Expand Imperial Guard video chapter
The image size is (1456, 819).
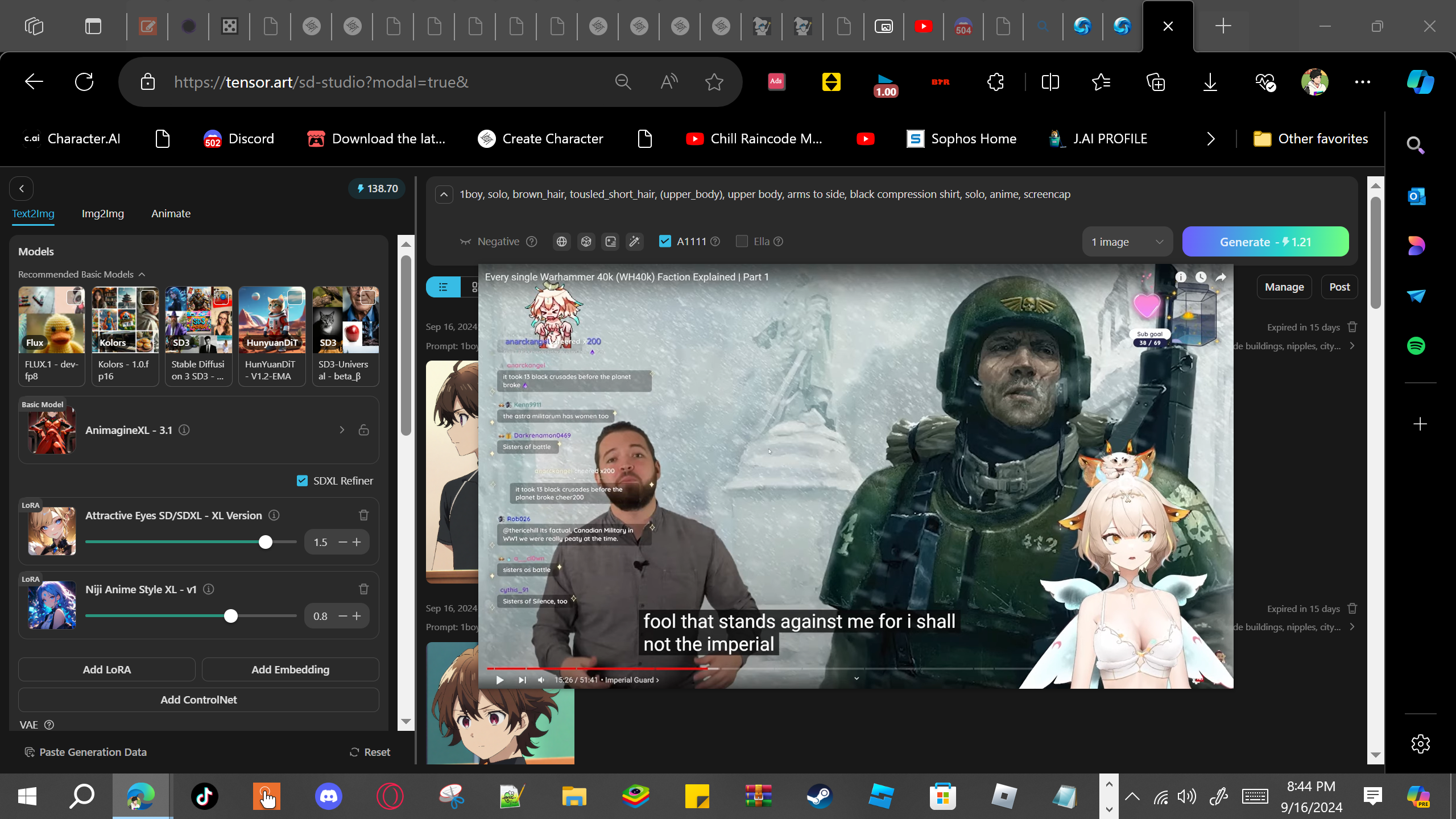[632, 680]
